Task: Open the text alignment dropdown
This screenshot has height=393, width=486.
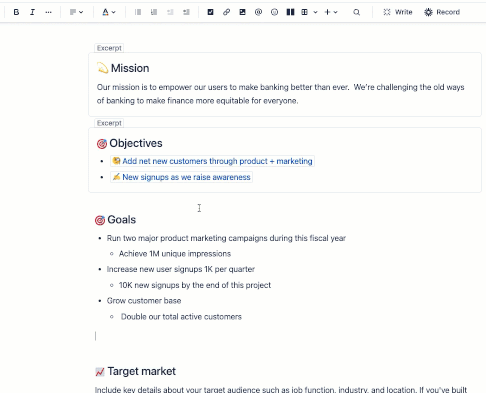Action: coord(76,12)
